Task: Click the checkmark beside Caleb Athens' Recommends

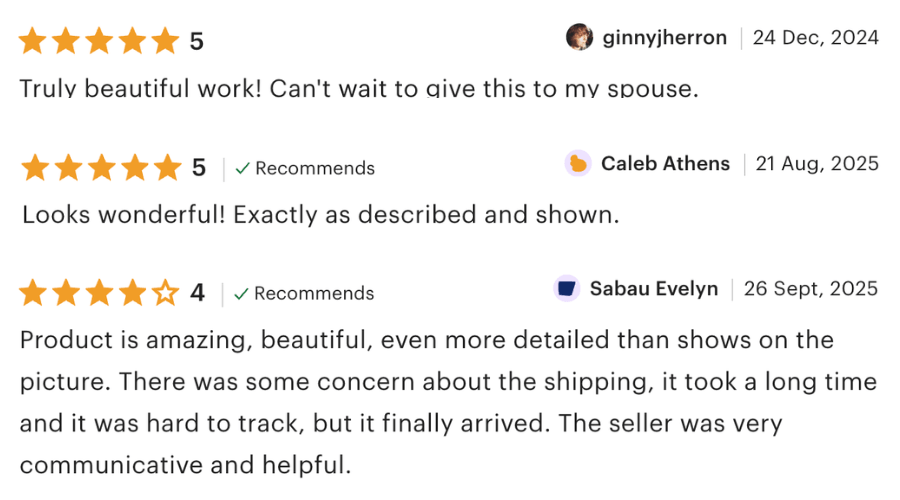Action: pyautogui.click(x=242, y=169)
